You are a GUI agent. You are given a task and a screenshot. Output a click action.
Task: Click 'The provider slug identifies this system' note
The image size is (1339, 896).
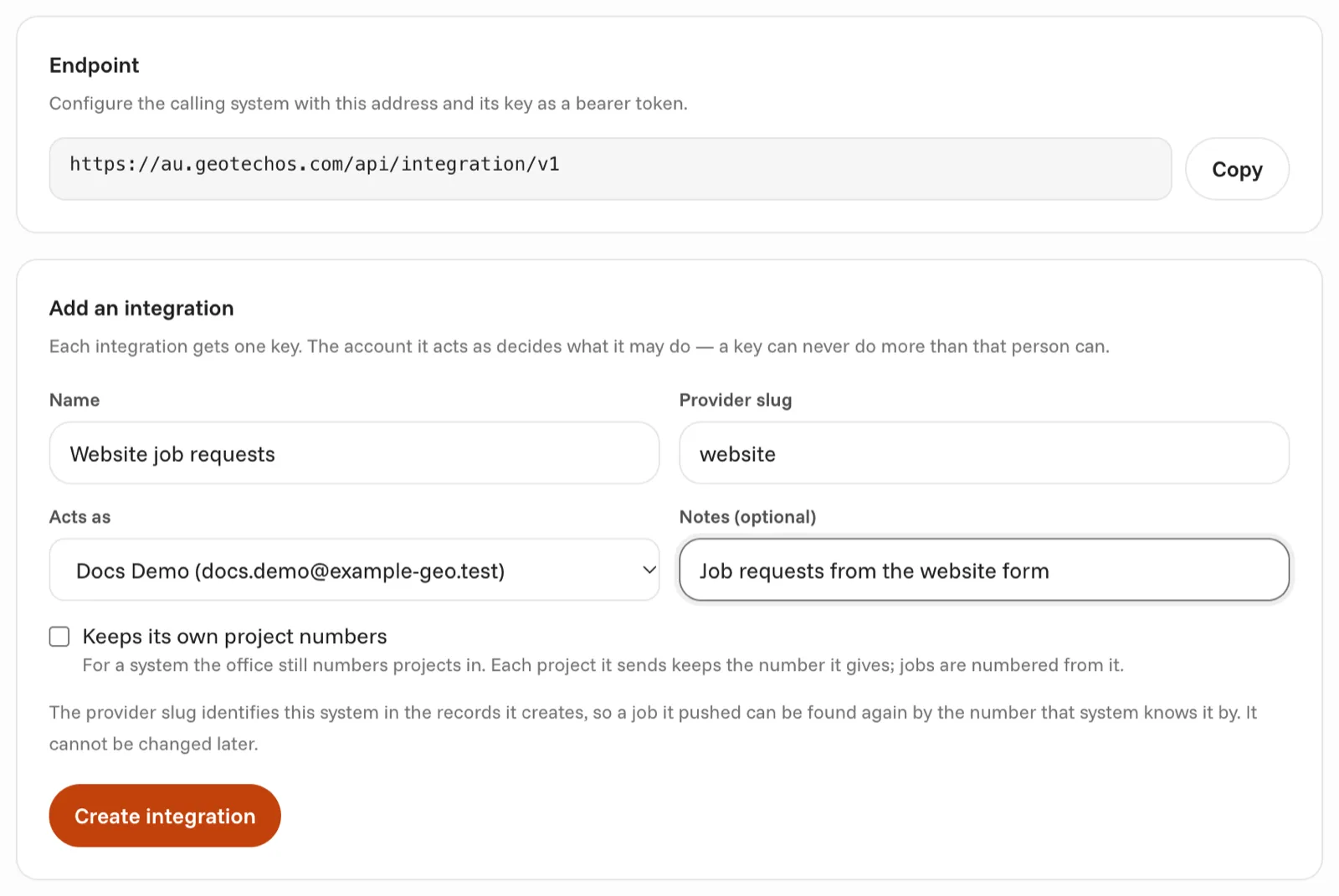[653, 728]
